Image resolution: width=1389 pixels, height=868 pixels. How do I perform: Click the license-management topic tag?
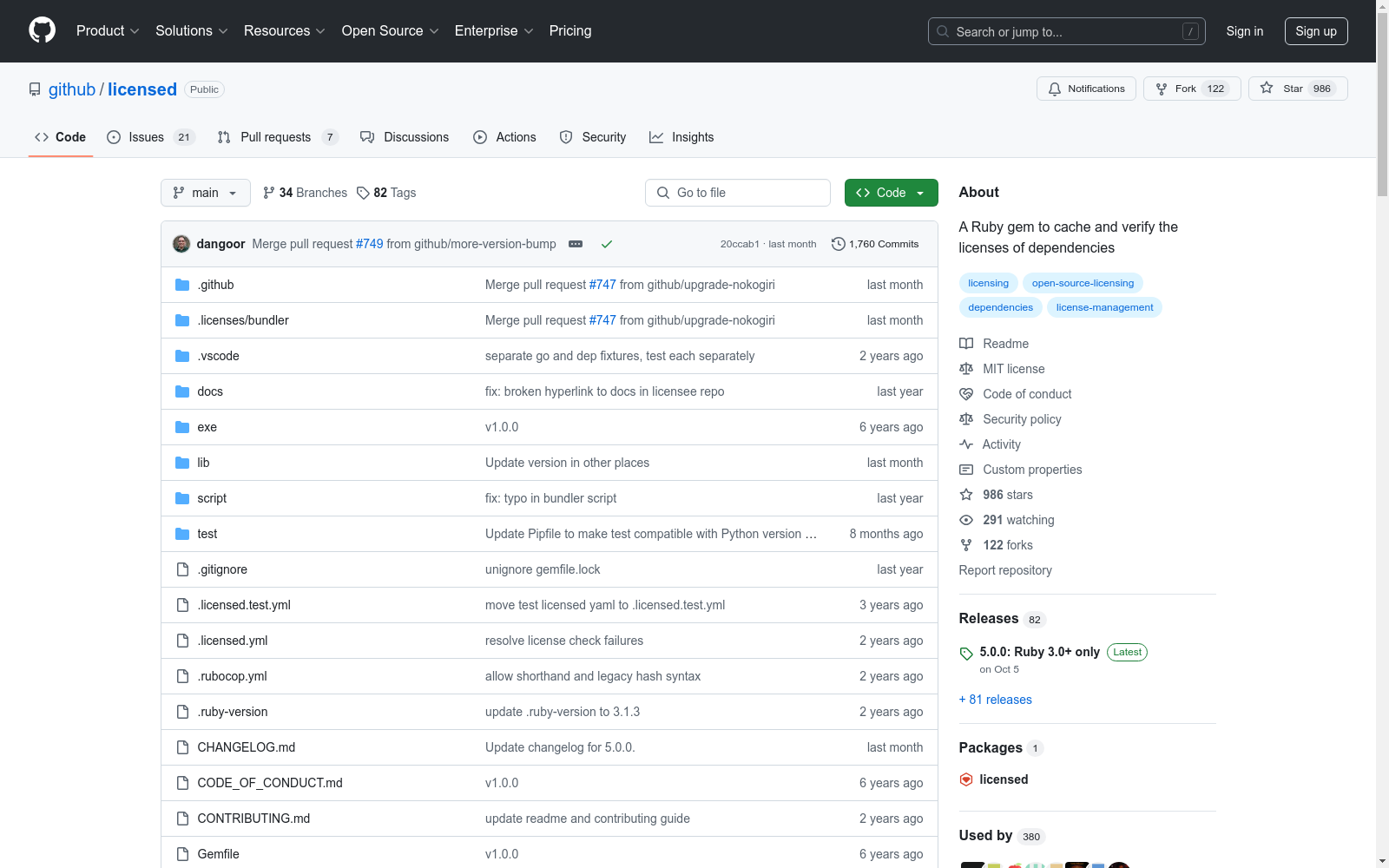click(1104, 307)
